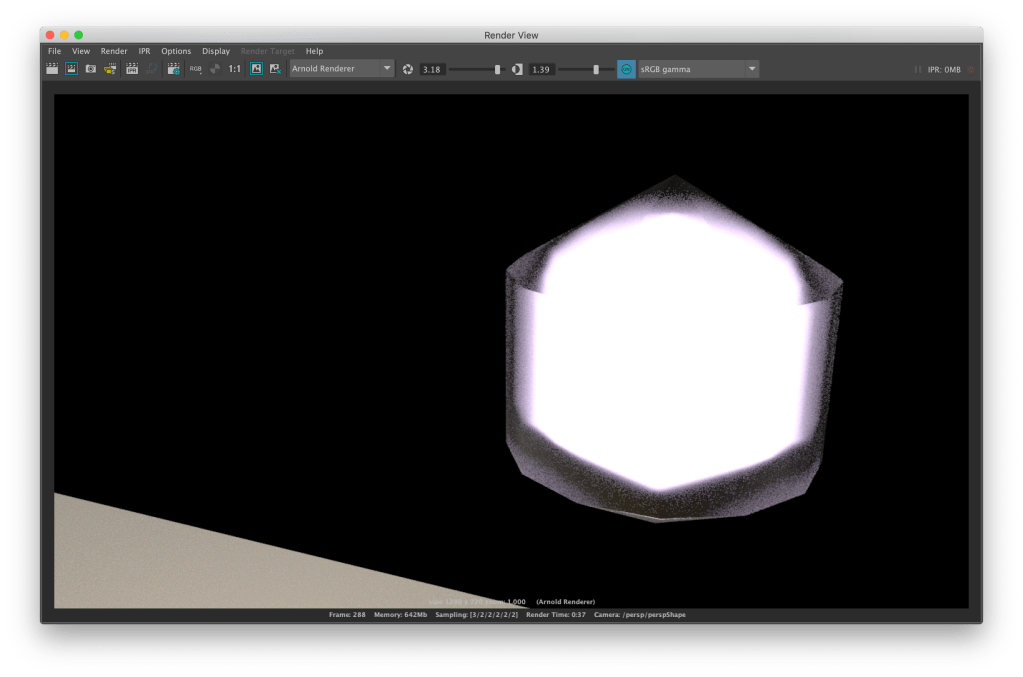Open the Arnold Renderer dropdown
The width and height of the screenshot is (1023, 677).
point(341,69)
